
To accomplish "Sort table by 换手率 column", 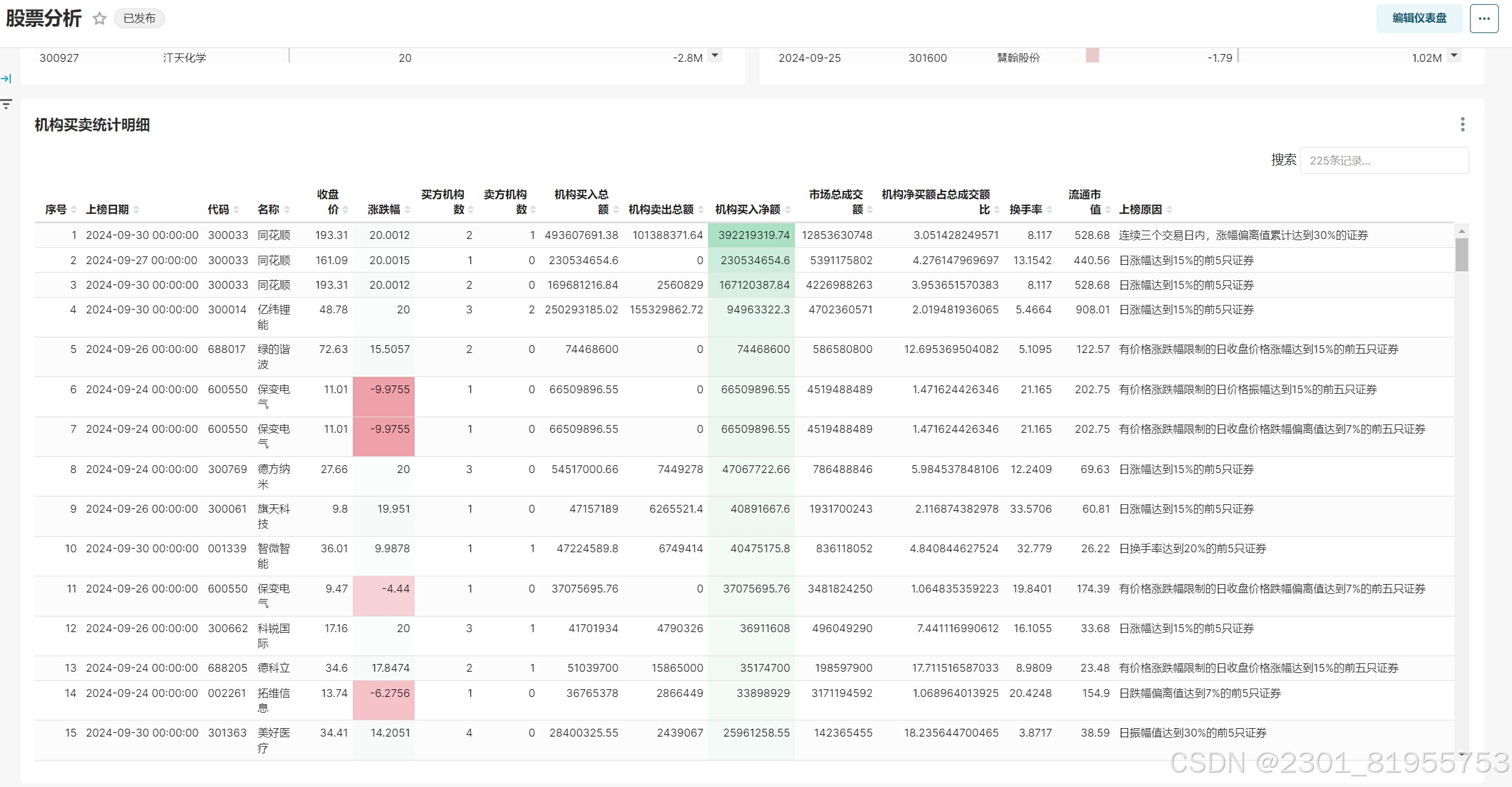I will [x=1026, y=210].
